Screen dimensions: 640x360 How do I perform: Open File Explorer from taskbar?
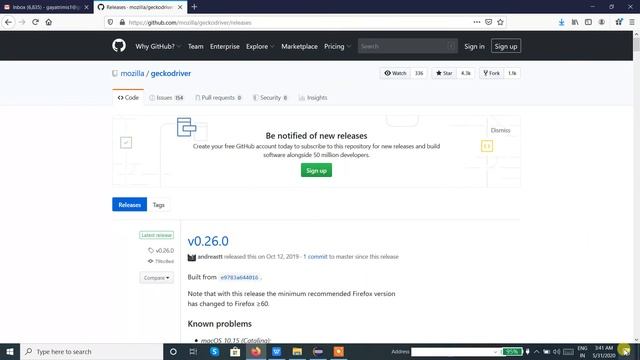coord(297,351)
